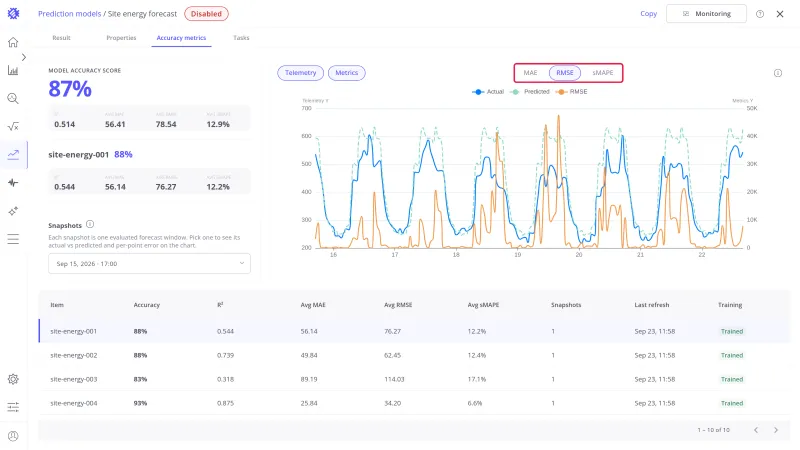Toggle the Actual series in legend
This screenshot has width=800, height=450.
tap(488, 92)
